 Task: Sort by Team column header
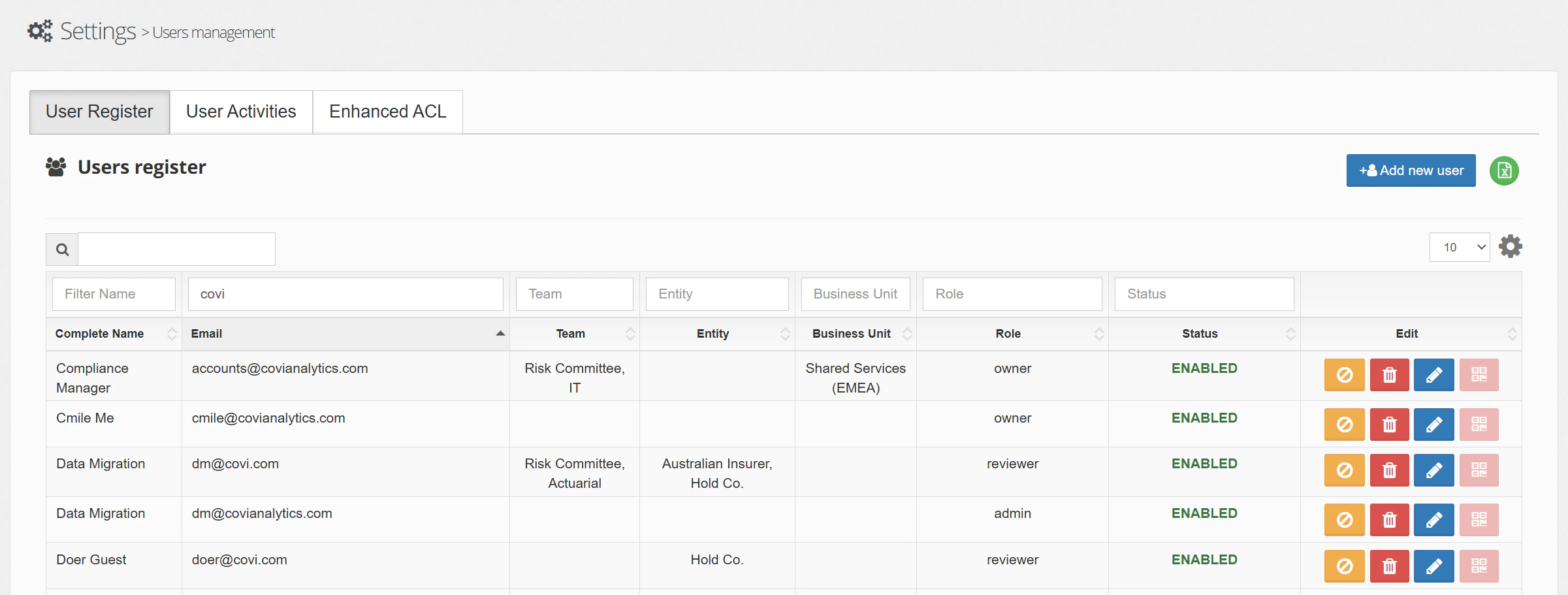[575, 334]
